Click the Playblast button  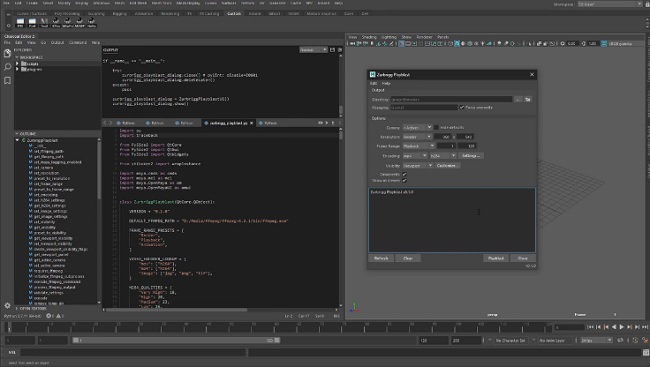[496, 258]
